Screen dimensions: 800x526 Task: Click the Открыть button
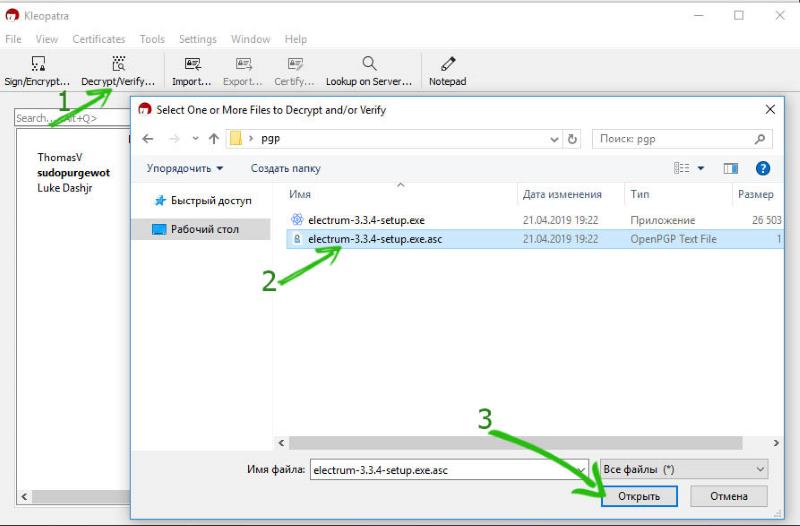coord(639,496)
